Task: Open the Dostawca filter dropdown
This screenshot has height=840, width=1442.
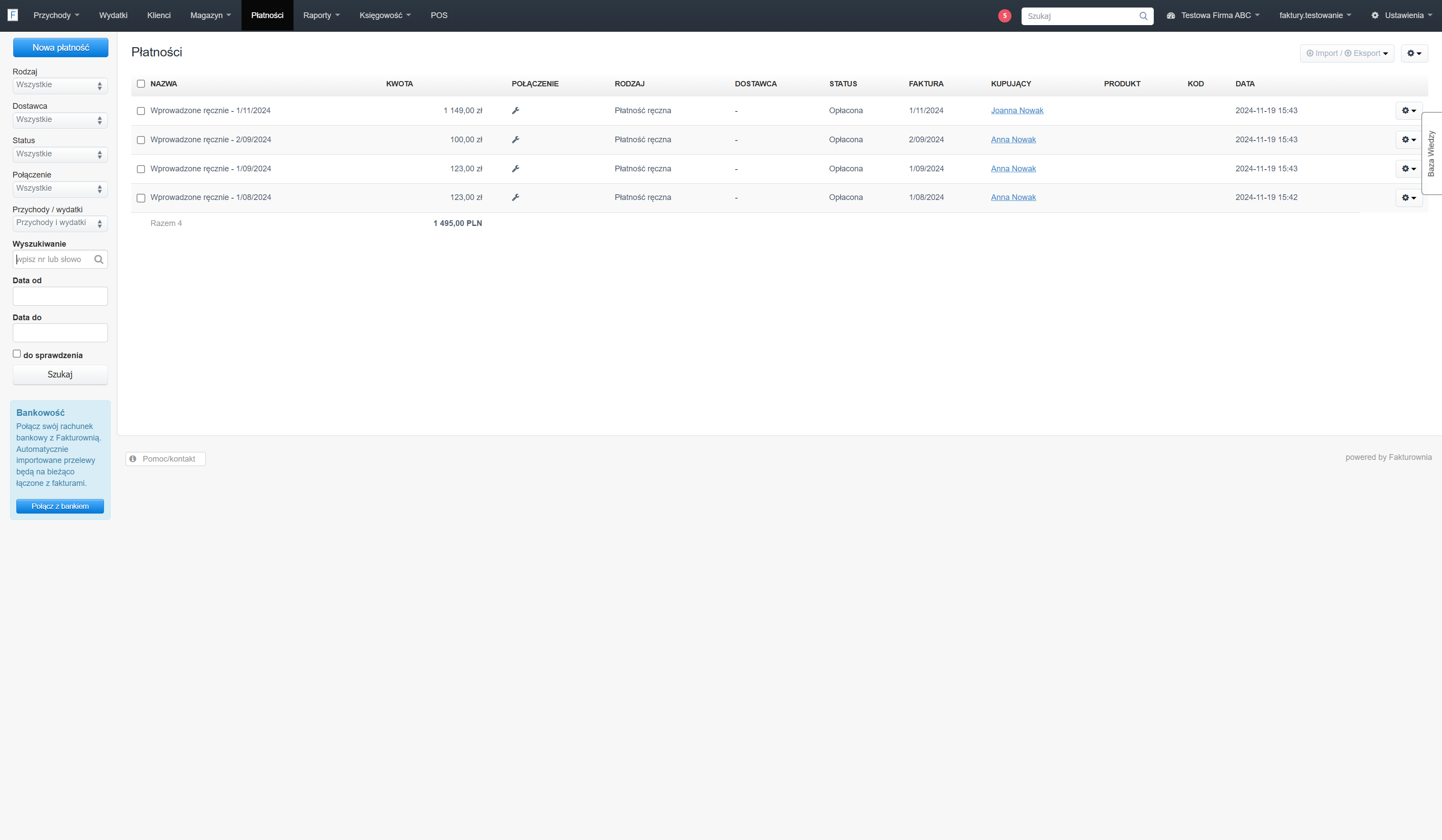Action: coord(60,120)
